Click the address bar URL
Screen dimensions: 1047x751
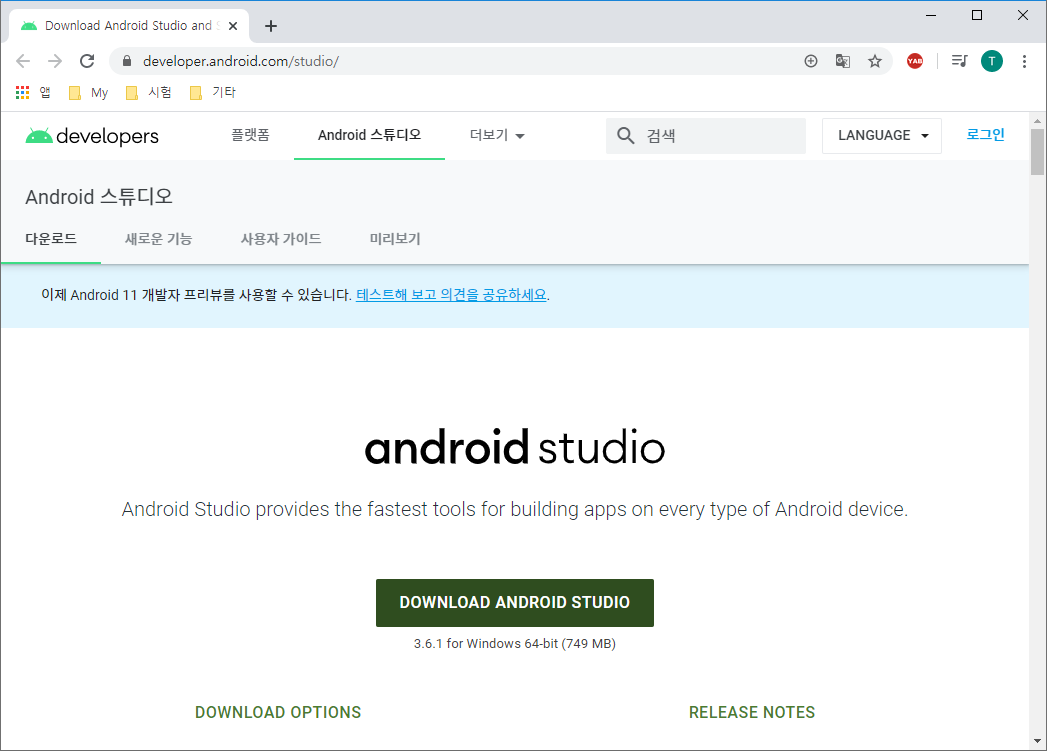tap(241, 61)
